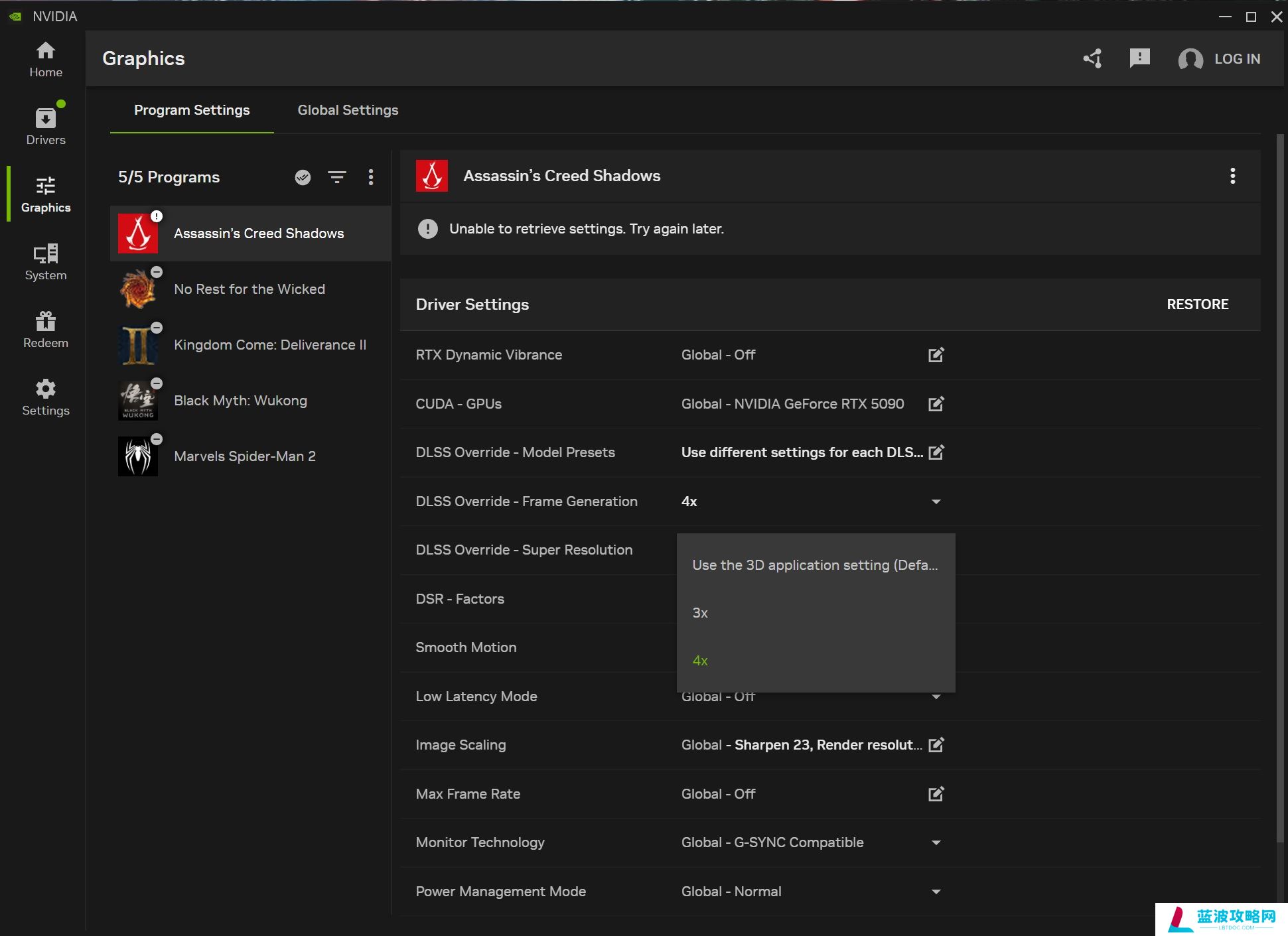Open the programs list more-options menu
1288x936 pixels.
coord(371,177)
